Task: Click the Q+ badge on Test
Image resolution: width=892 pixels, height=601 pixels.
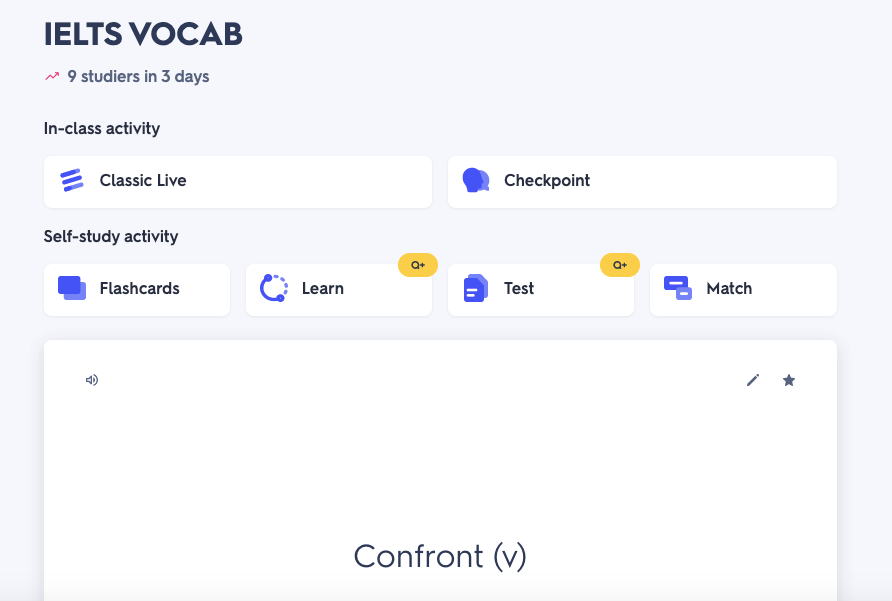Action: coord(620,265)
